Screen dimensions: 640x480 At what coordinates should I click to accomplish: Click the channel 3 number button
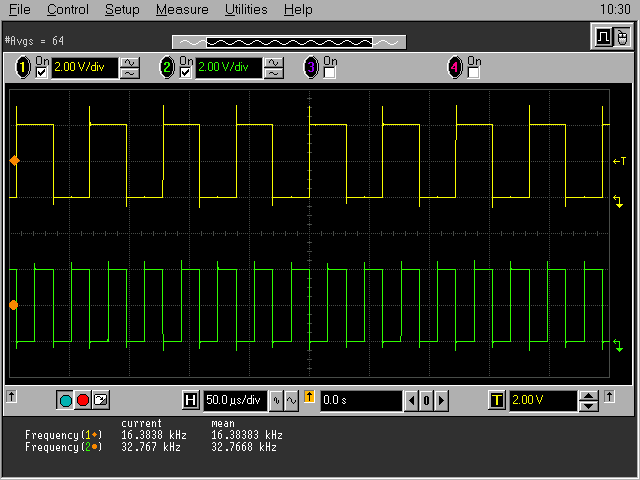(311, 68)
